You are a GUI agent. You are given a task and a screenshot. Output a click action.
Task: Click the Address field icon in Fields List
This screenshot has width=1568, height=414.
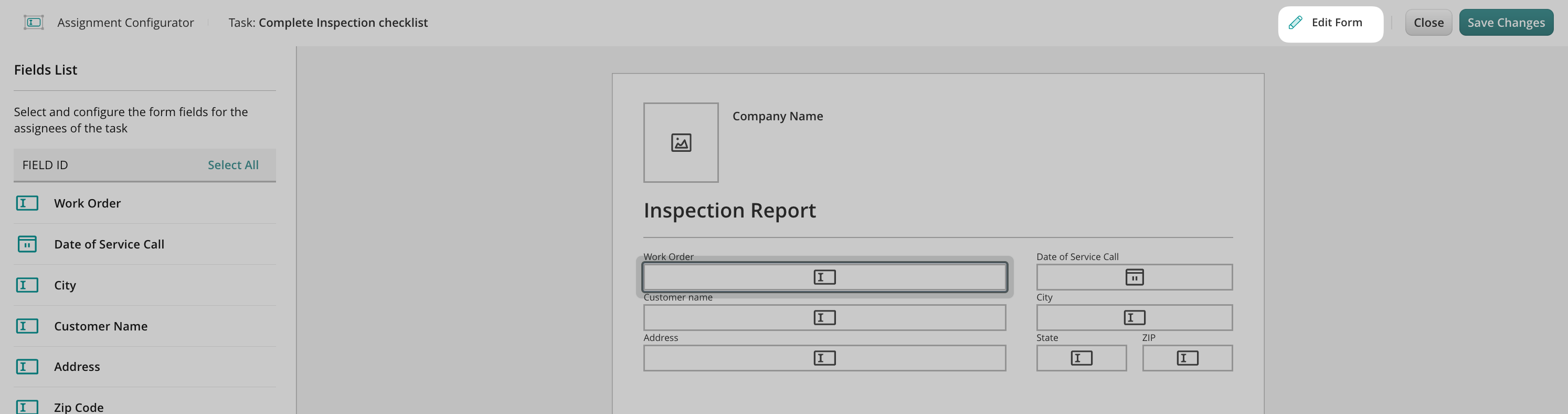[x=27, y=366]
